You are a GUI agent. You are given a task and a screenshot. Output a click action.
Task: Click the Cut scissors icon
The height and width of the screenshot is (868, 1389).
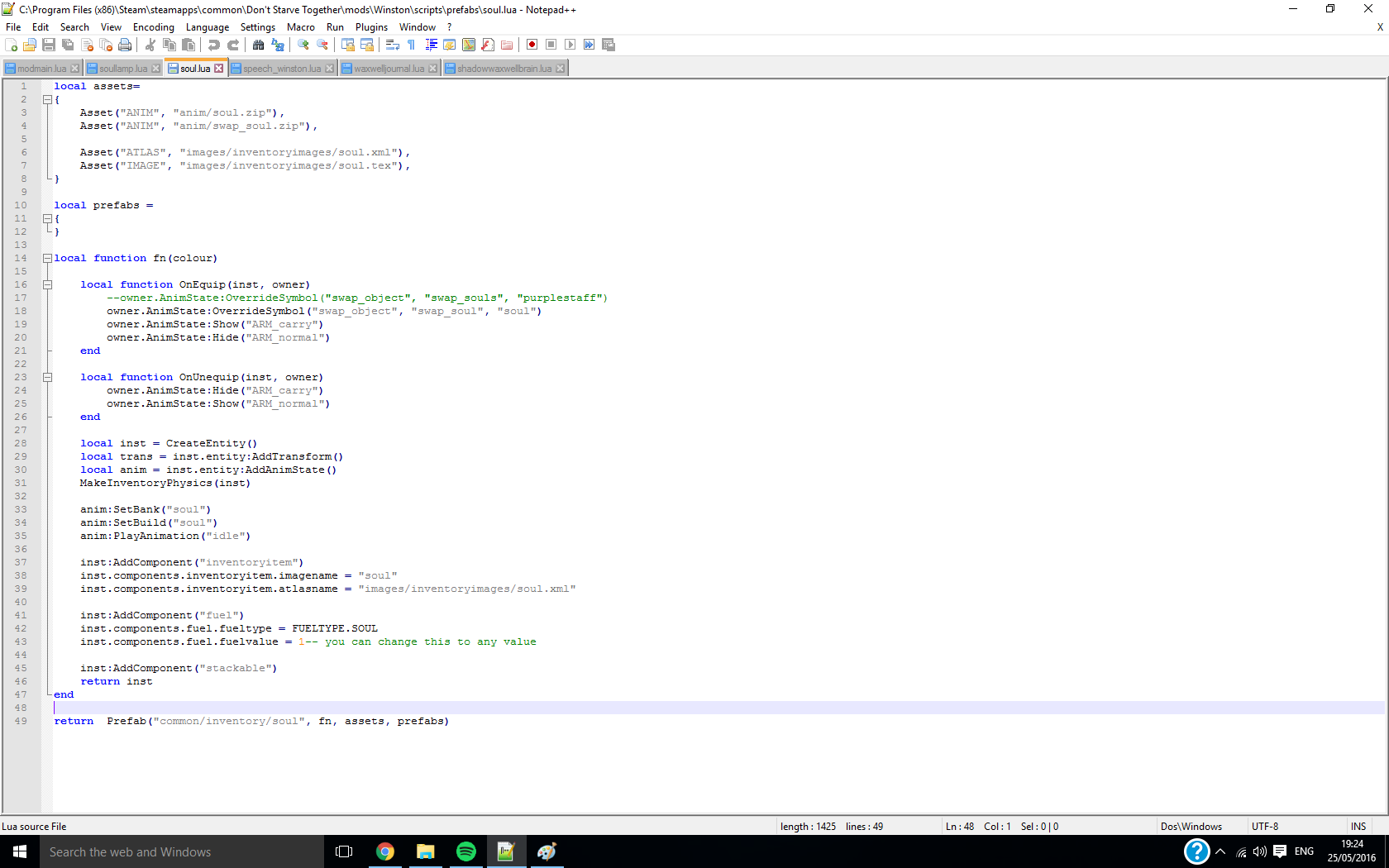tap(150, 45)
